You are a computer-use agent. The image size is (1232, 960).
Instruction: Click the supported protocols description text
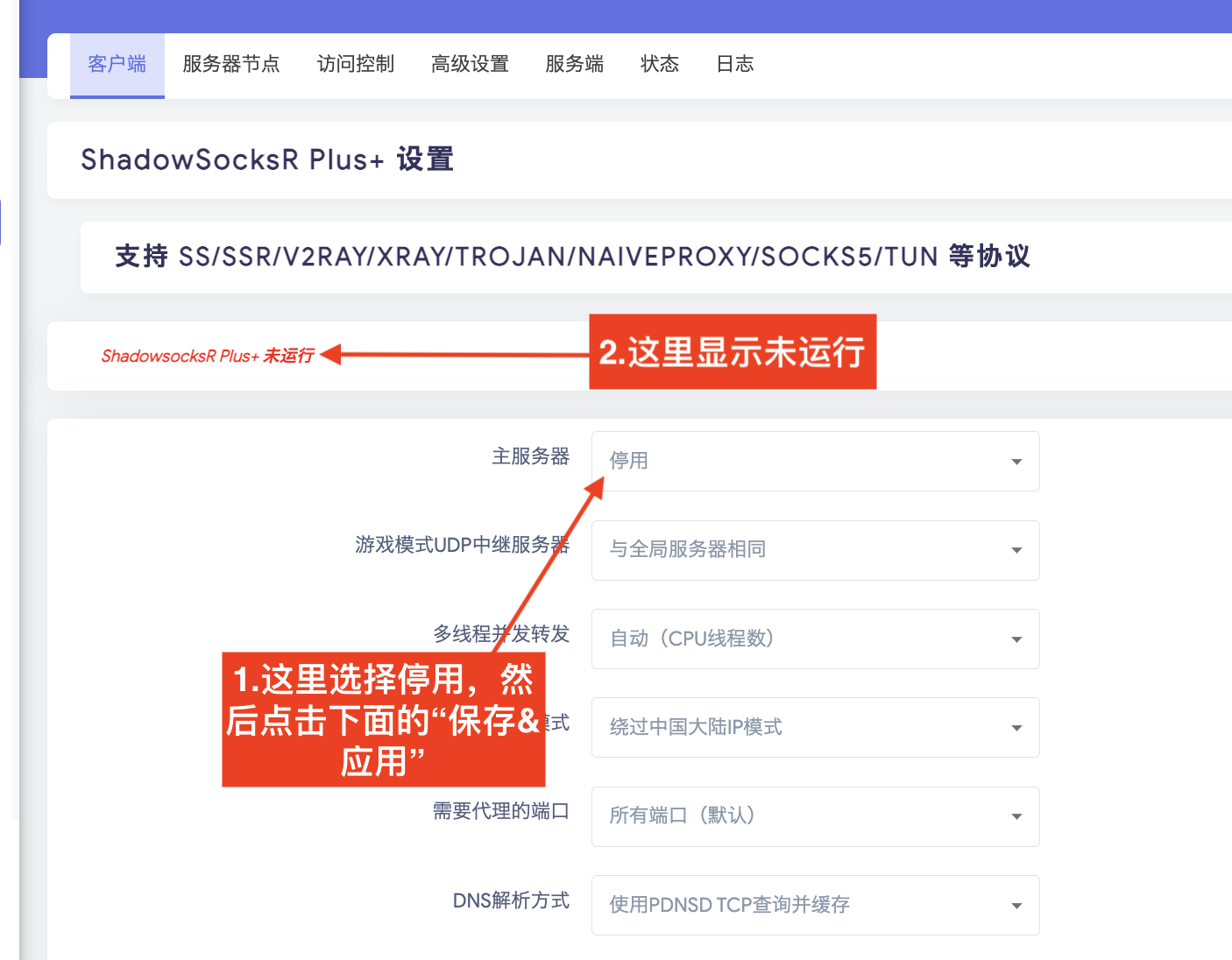click(572, 257)
